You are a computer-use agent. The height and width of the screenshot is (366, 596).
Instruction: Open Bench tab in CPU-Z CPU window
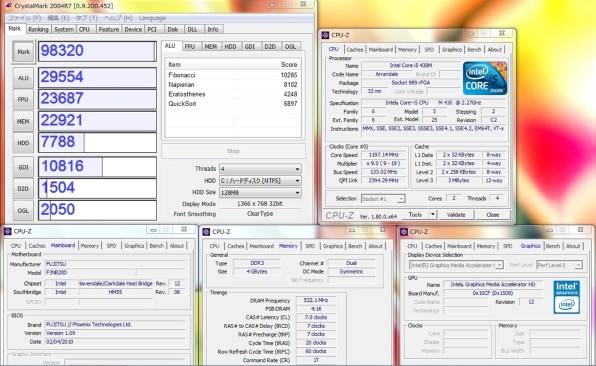(474, 49)
